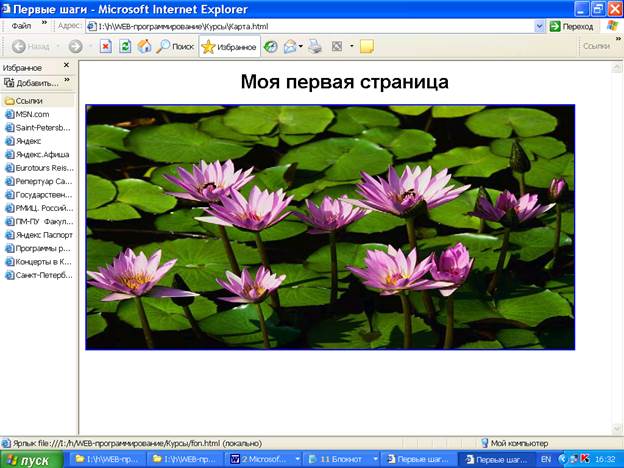Expand hidden menu items chevron next to Файл

pyautogui.click(x=45, y=23)
